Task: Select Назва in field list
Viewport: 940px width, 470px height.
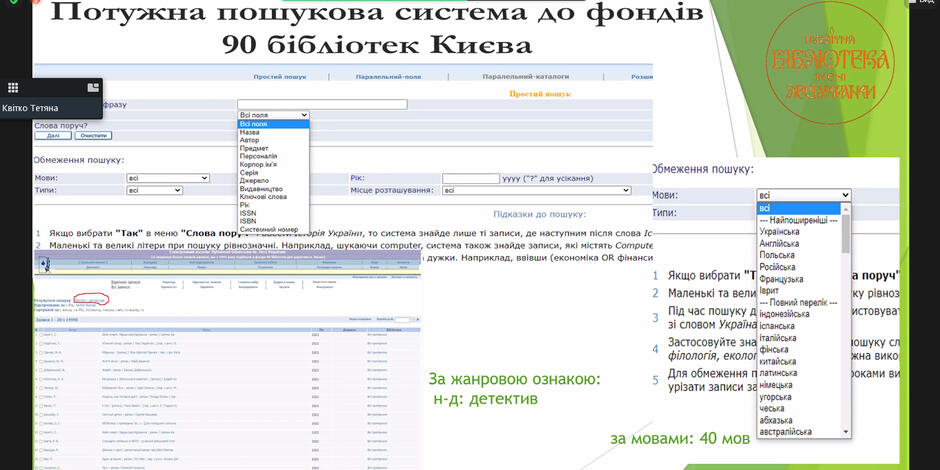Action: pos(249,132)
